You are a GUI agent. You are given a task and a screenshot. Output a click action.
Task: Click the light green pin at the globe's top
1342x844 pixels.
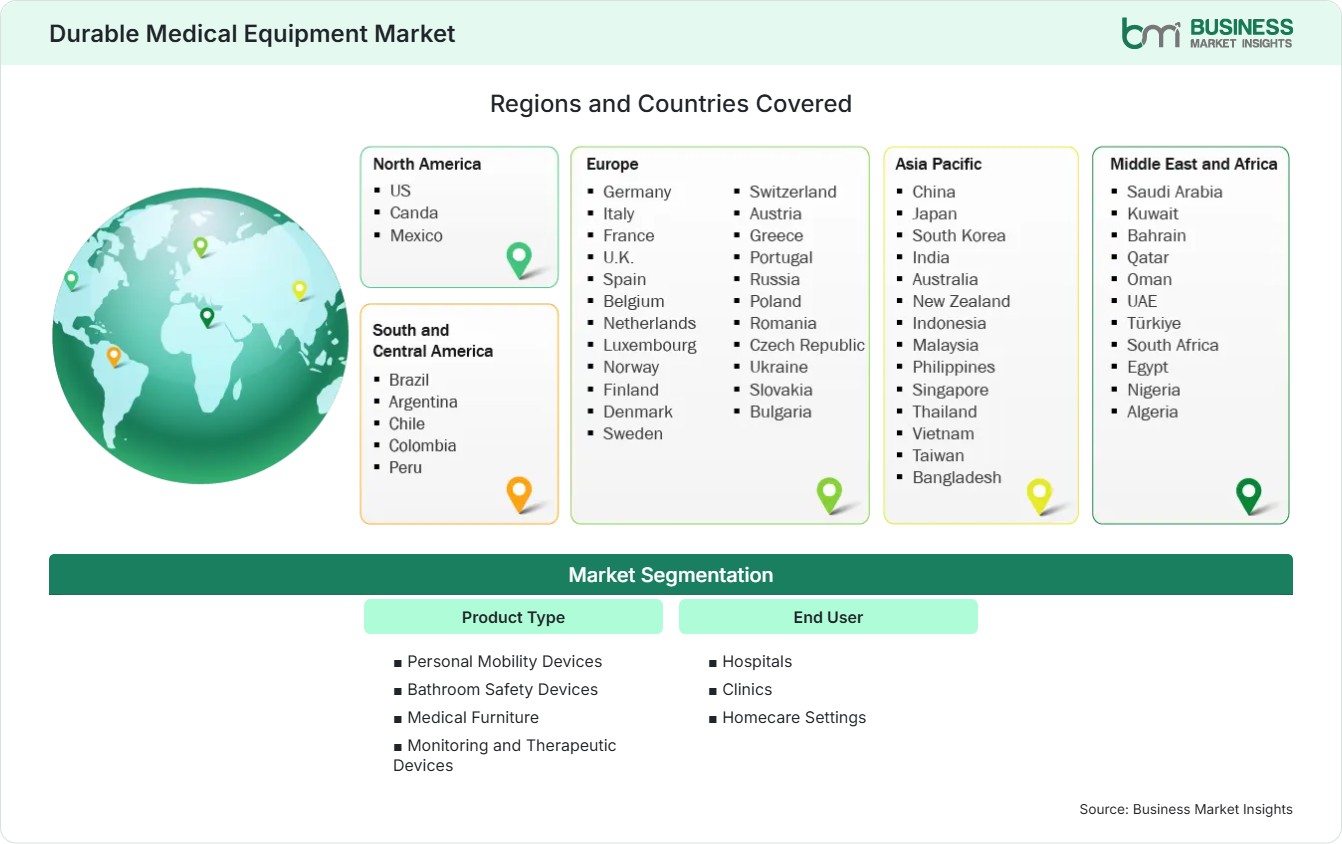click(x=200, y=246)
